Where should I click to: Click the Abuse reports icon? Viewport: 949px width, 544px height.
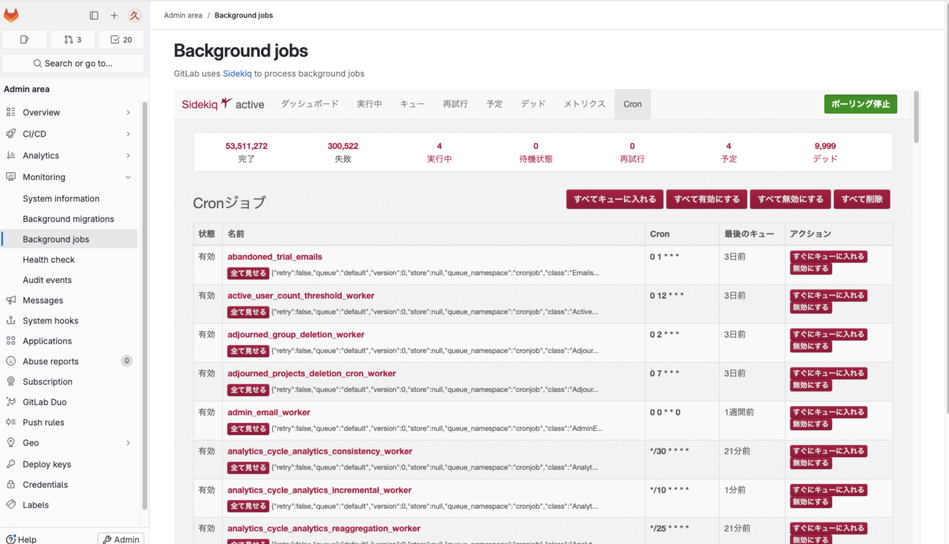click(10, 361)
